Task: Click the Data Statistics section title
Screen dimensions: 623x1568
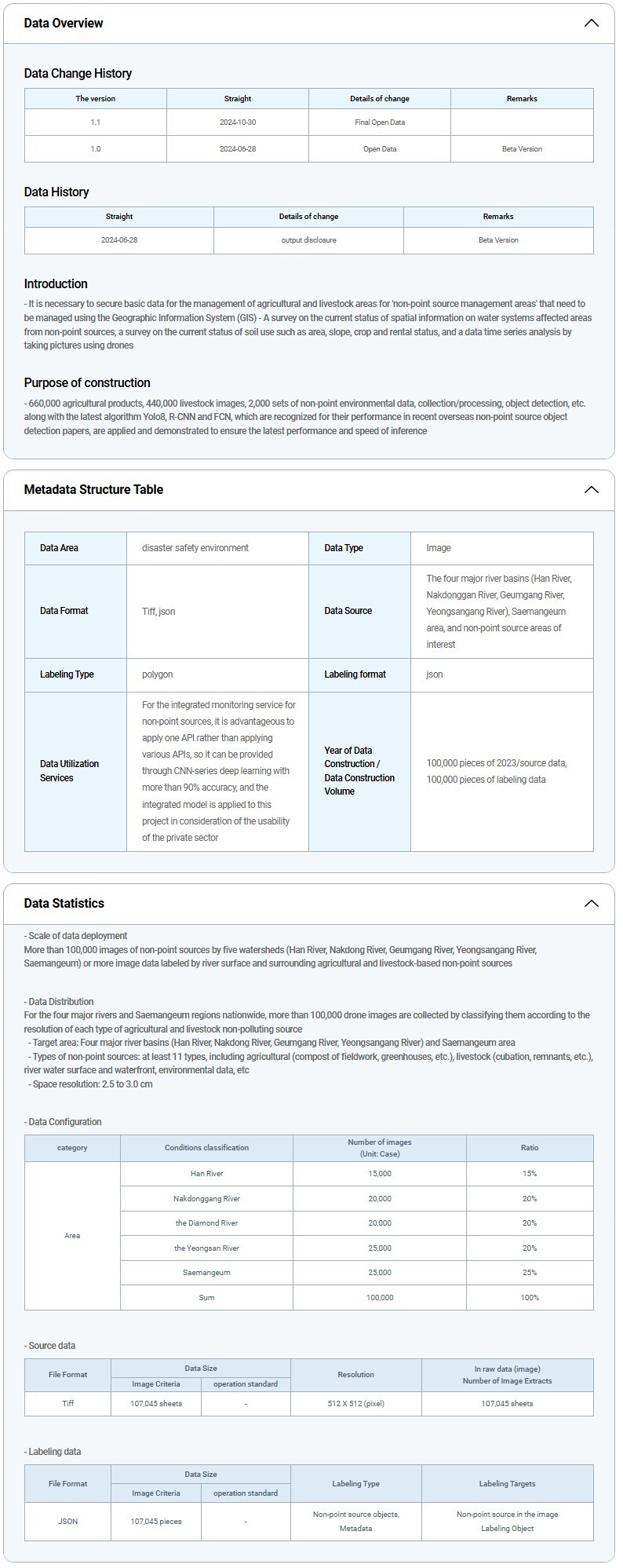Action: pyautogui.click(x=64, y=903)
